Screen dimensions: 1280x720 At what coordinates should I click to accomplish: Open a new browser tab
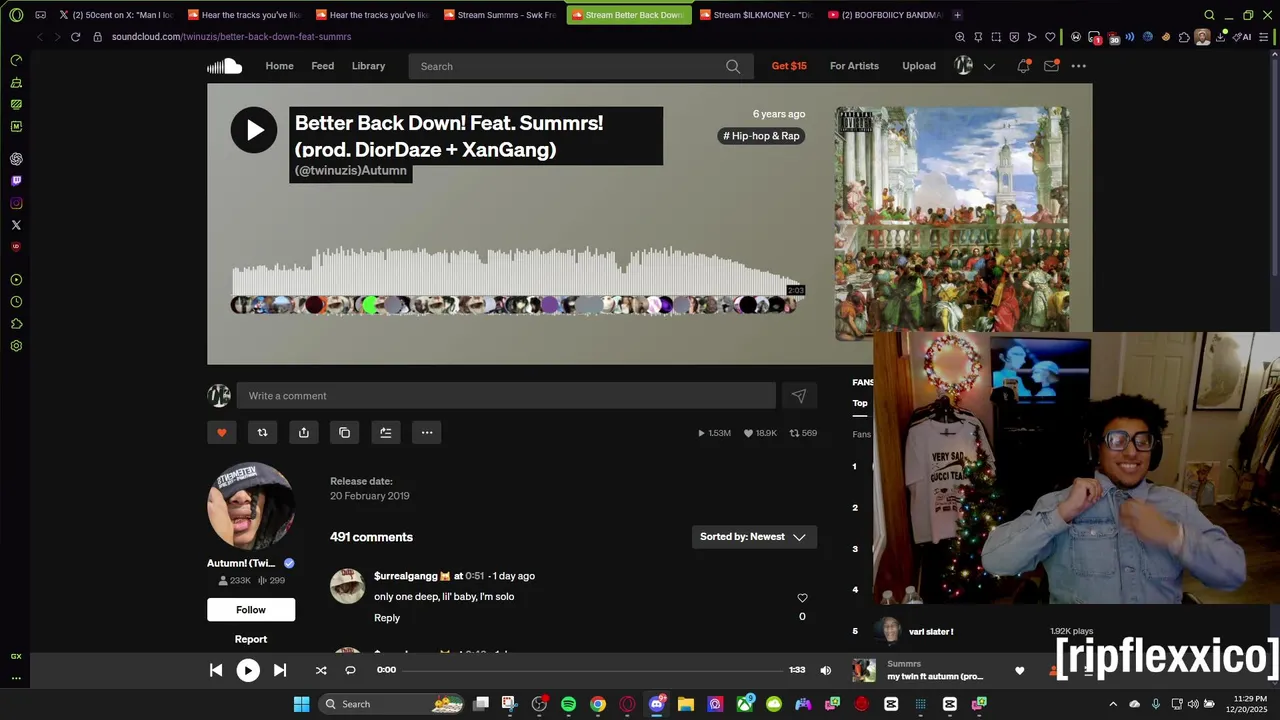click(x=957, y=15)
